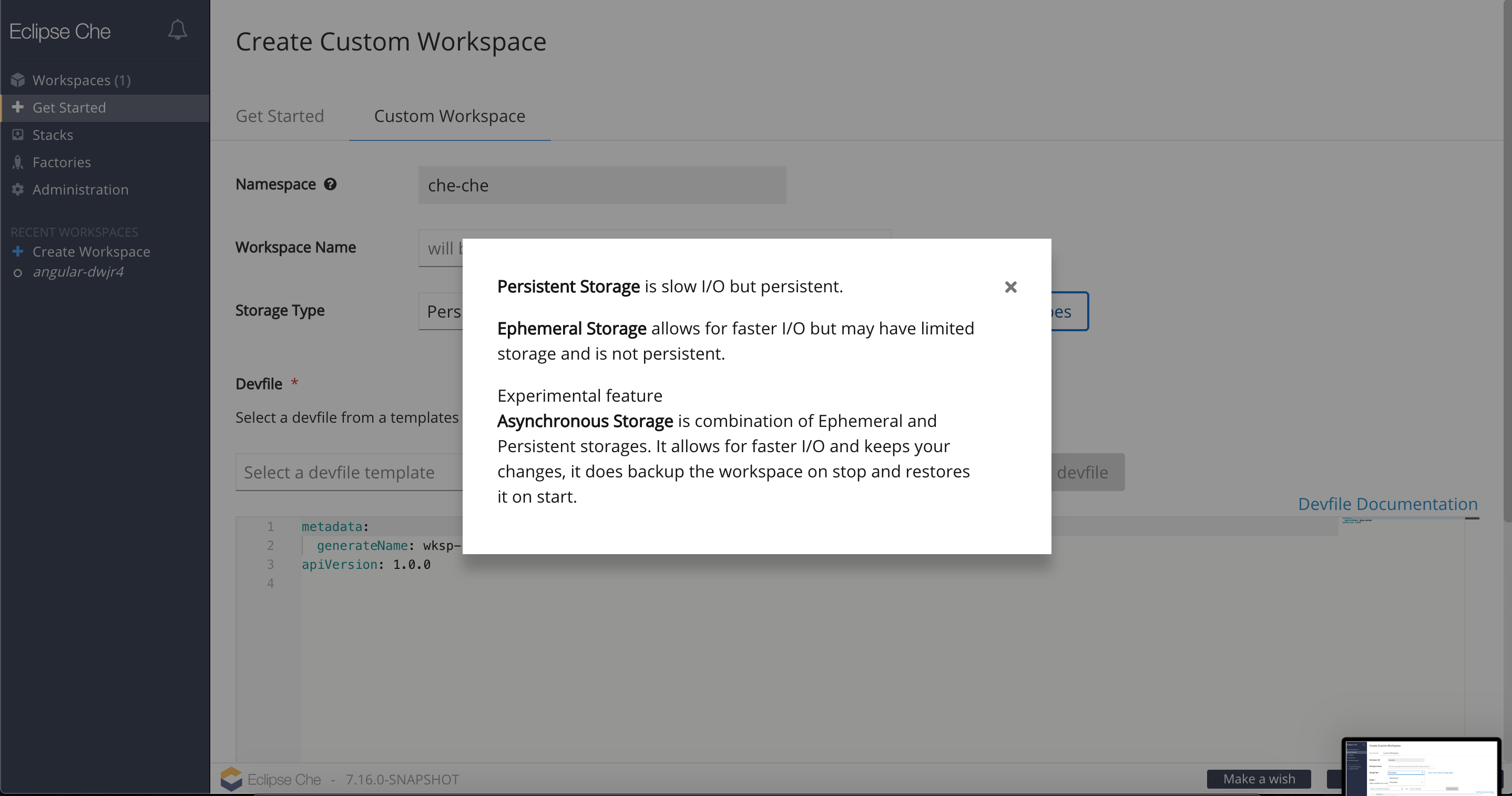Switch to the Custom Workspace tab
The image size is (1512, 796).
coord(449,116)
